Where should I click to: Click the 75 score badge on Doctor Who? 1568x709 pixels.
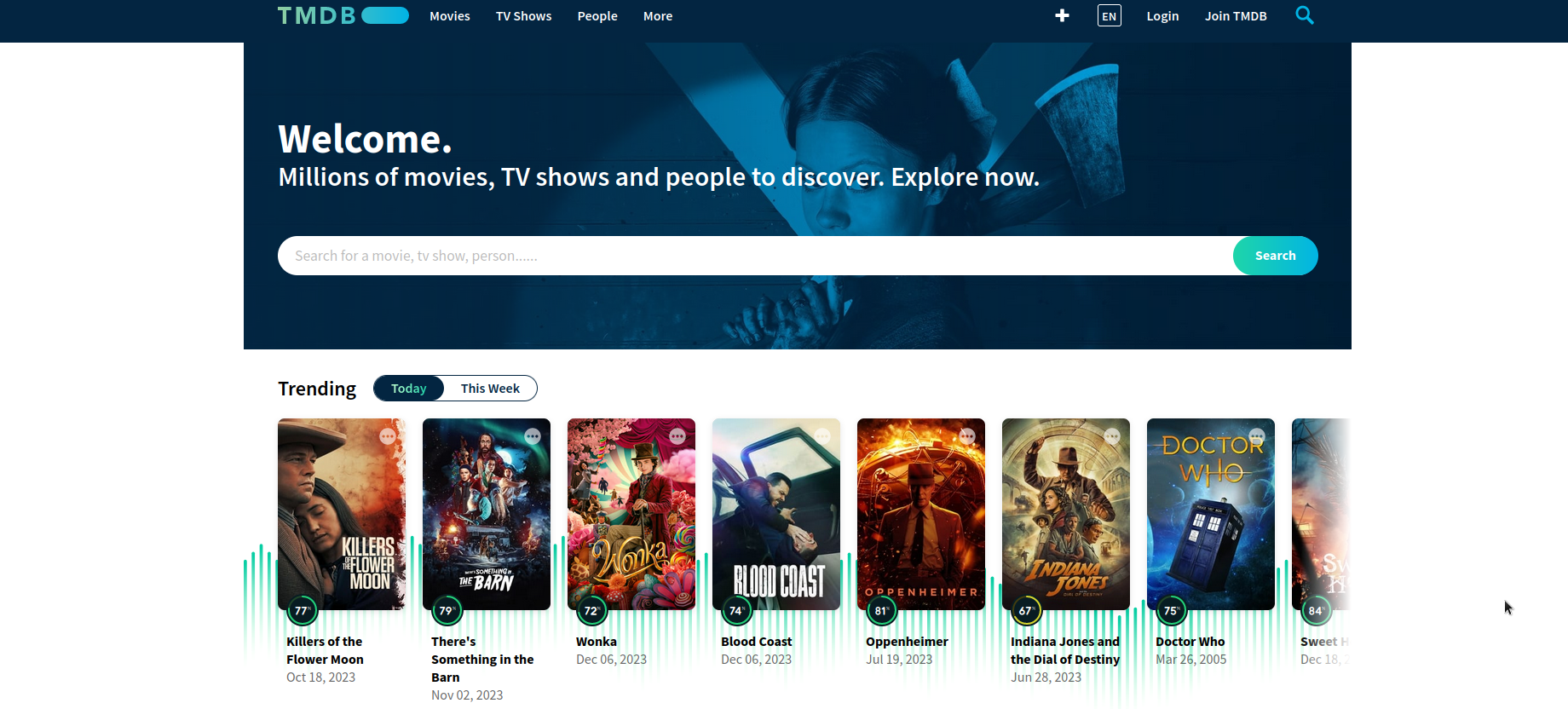click(x=1171, y=610)
